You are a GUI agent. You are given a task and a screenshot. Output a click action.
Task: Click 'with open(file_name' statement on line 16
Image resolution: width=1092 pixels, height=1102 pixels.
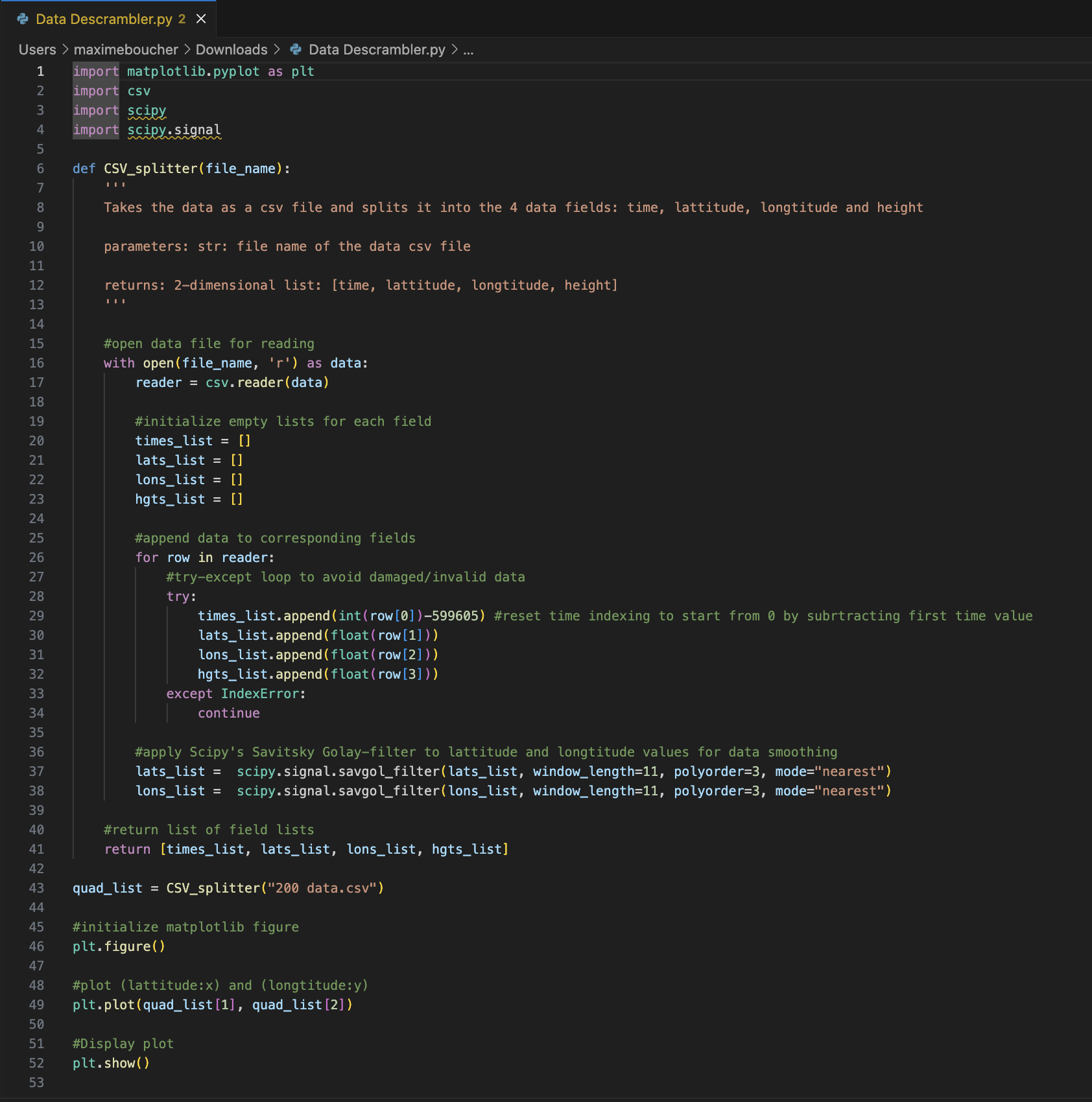tap(178, 363)
